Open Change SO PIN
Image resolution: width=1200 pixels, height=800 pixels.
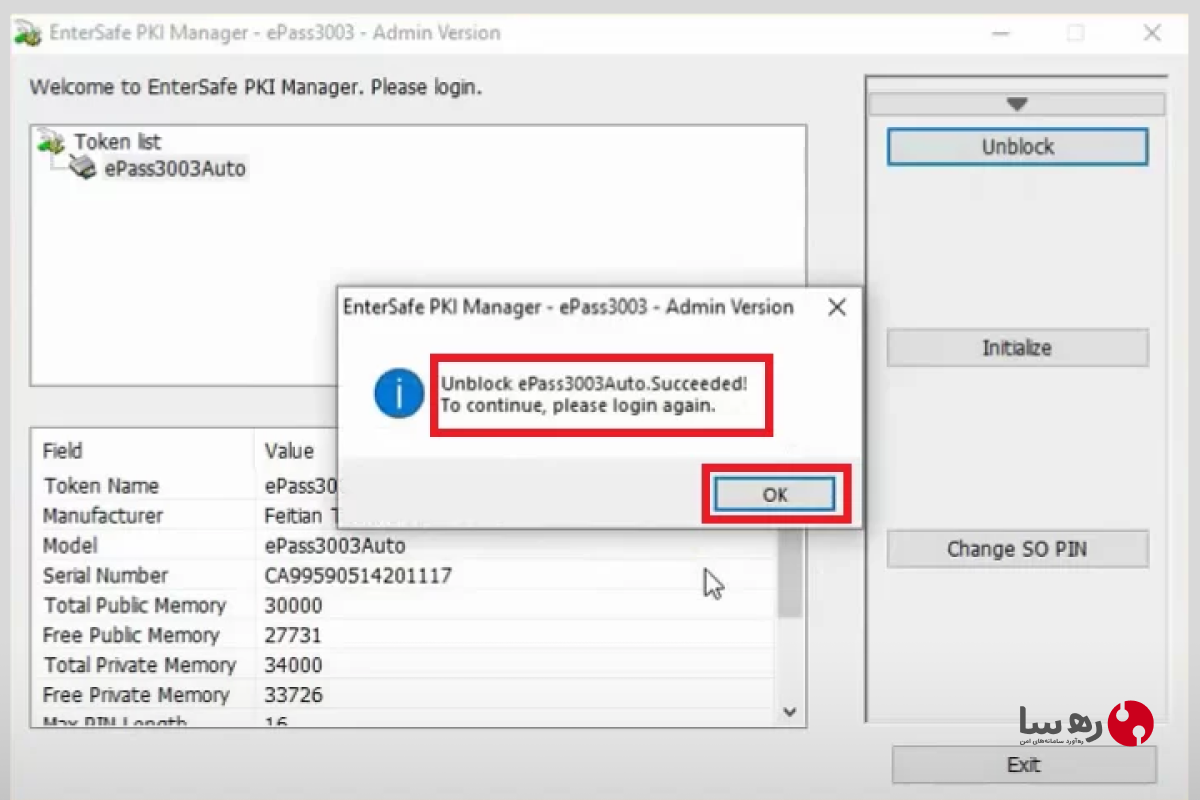tap(1017, 549)
